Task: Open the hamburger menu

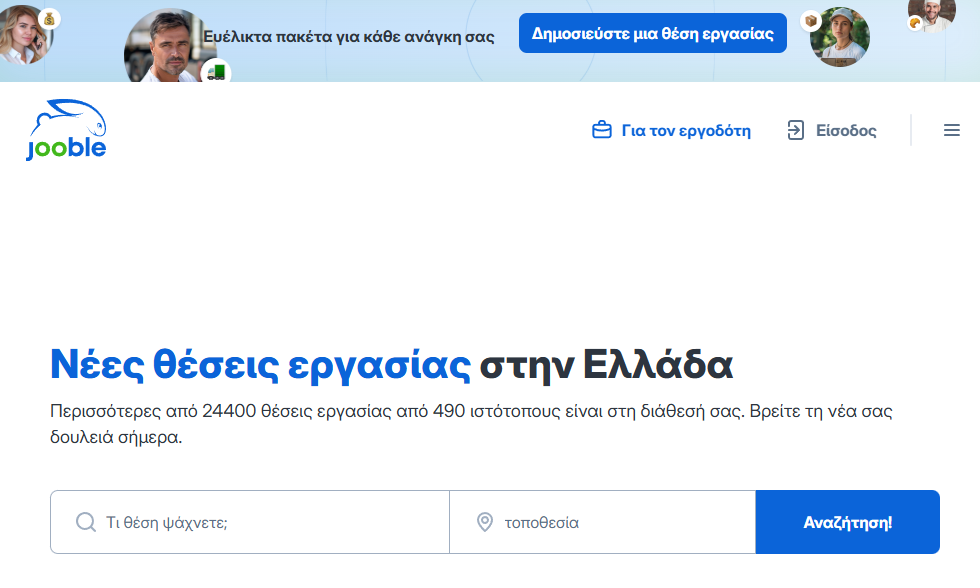Action: point(951,130)
